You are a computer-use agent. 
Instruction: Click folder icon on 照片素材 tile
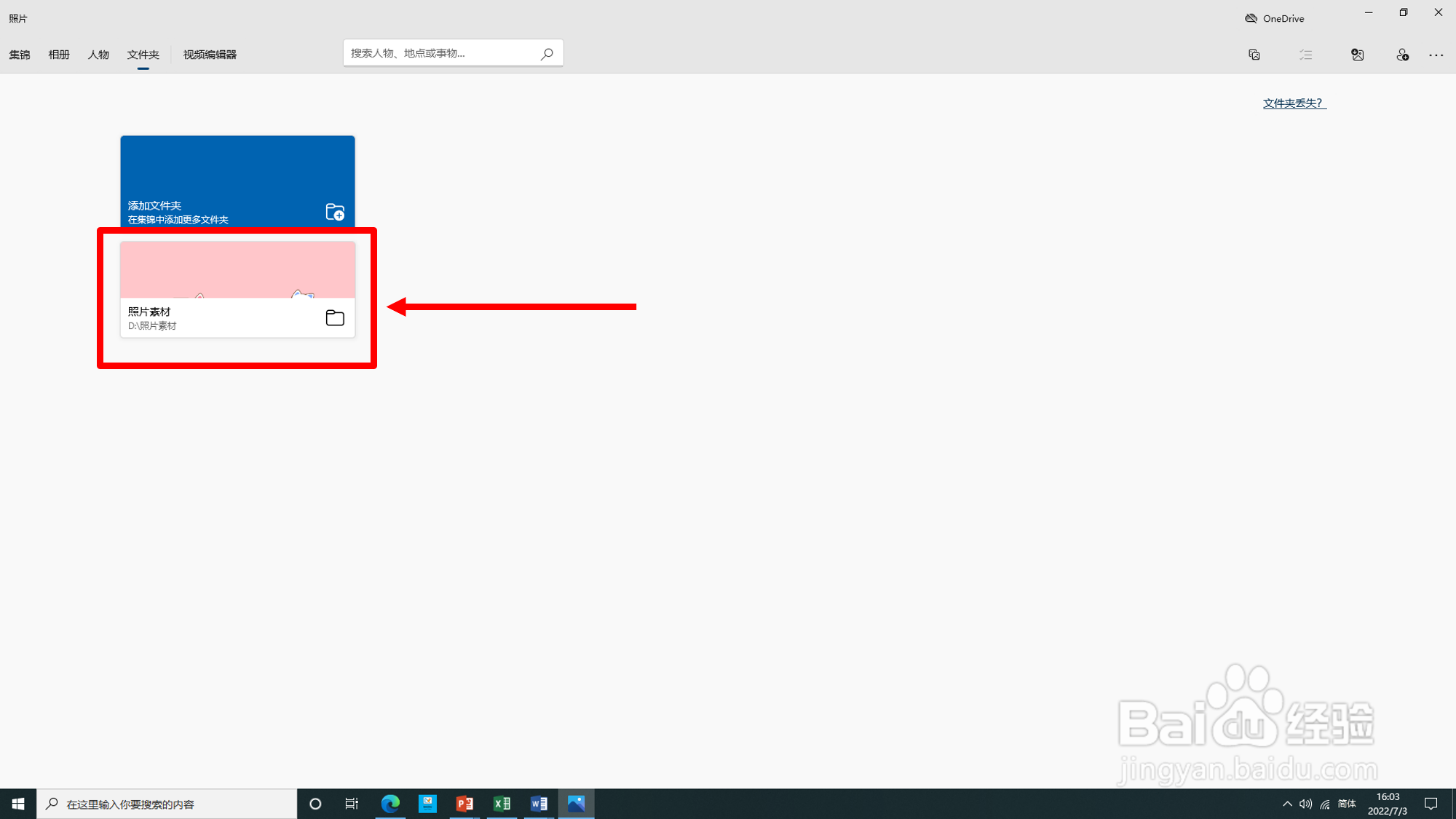335,318
